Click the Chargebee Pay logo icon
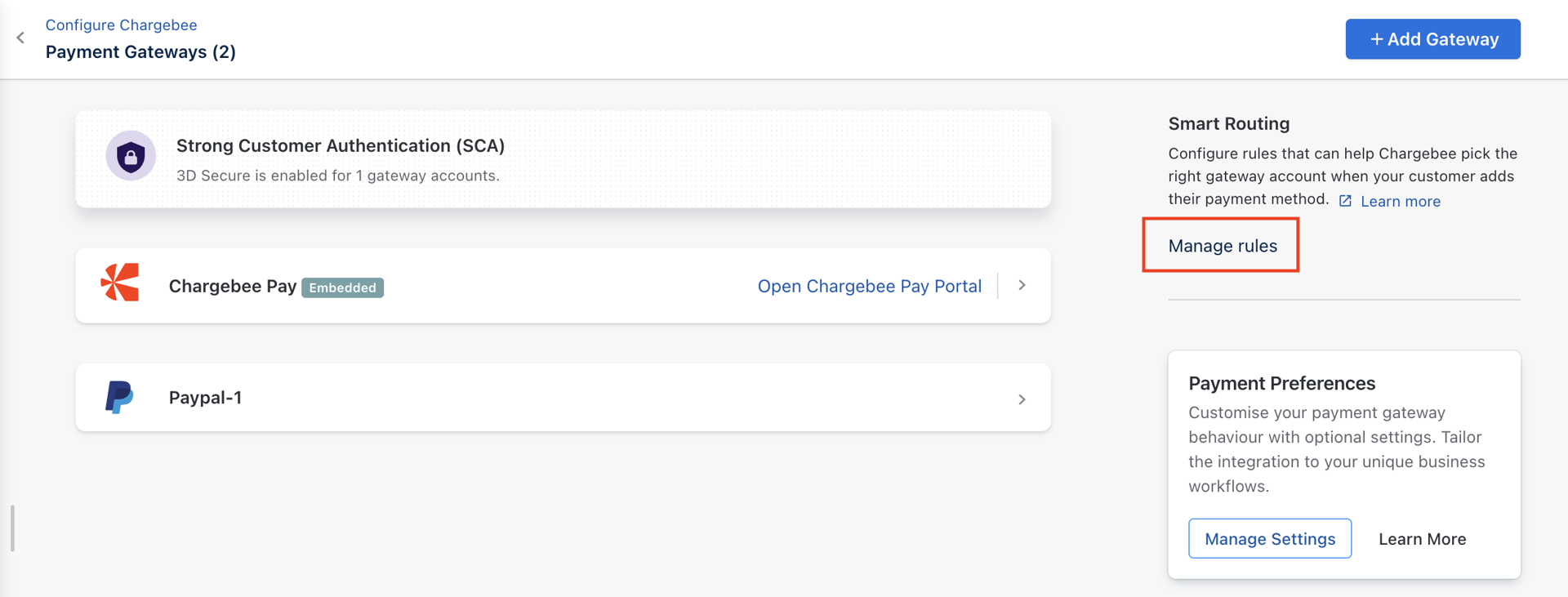This screenshot has height=597, width=1568. pos(120,283)
